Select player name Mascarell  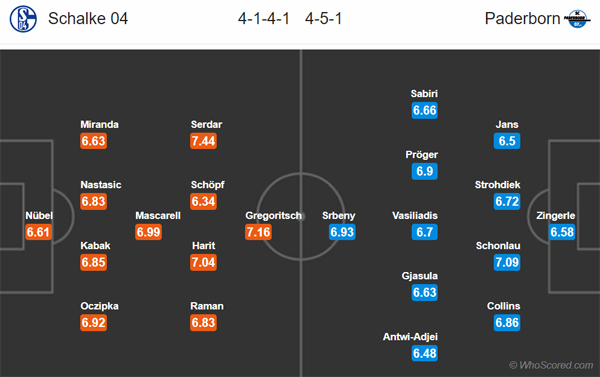158,215
